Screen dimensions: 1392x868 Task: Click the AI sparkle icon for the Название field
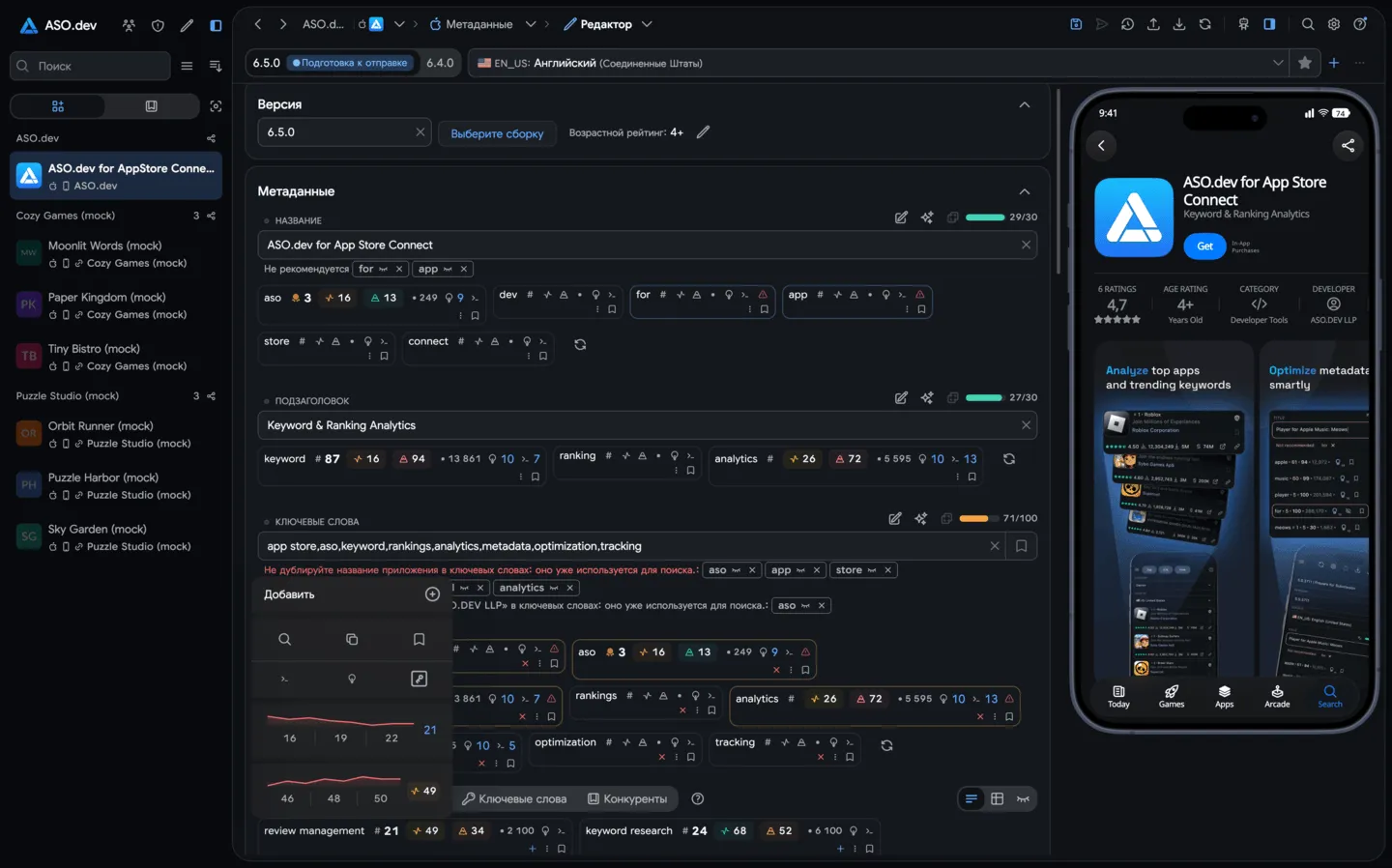[927, 217]
